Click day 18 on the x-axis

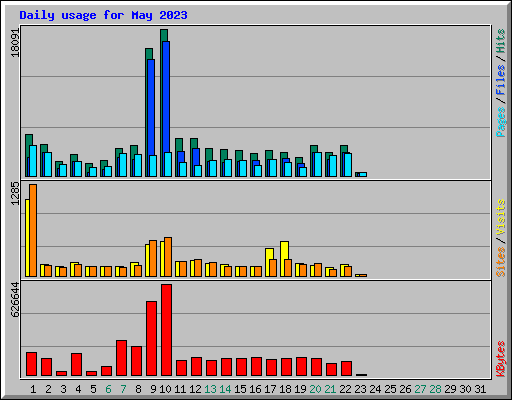(285, 389)
